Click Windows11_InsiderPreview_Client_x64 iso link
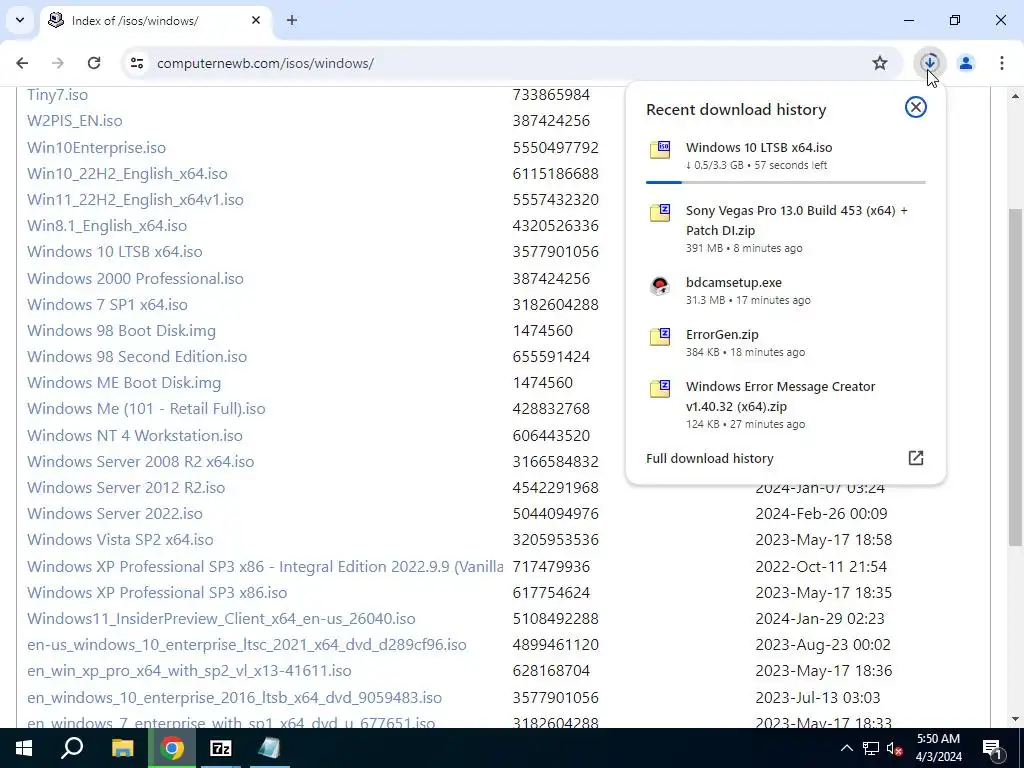1024x768 pixels. (221, 618)
